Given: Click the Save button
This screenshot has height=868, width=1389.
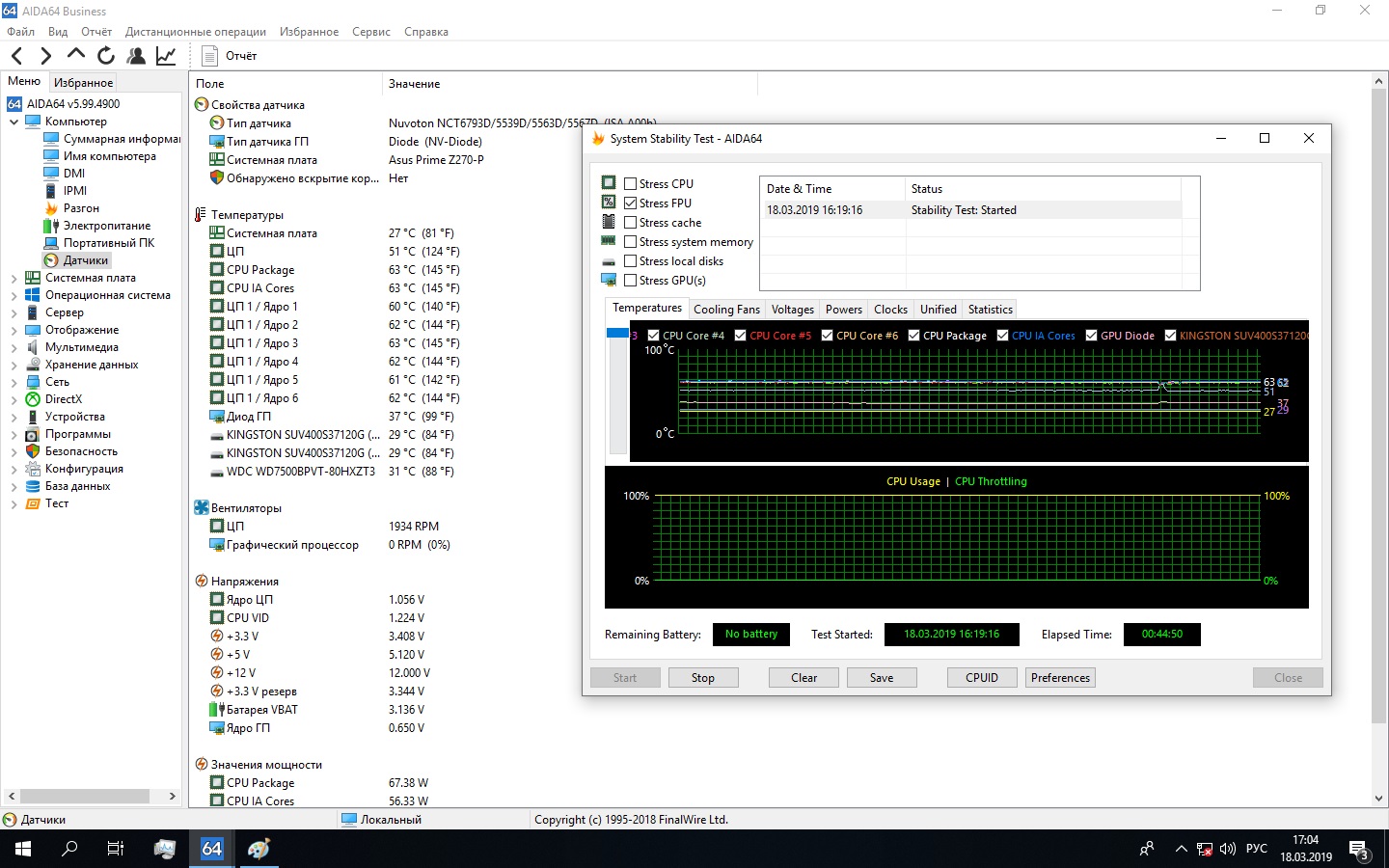Looking at the screenshot, I should pos(882,678).
